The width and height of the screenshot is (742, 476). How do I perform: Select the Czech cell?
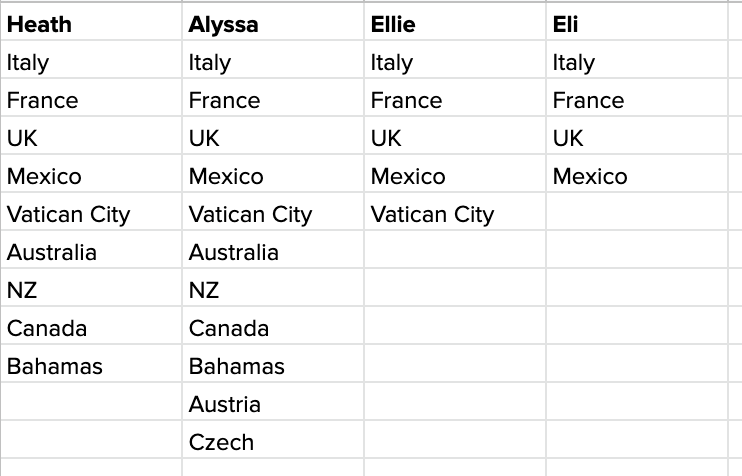[x=273, y=439]
